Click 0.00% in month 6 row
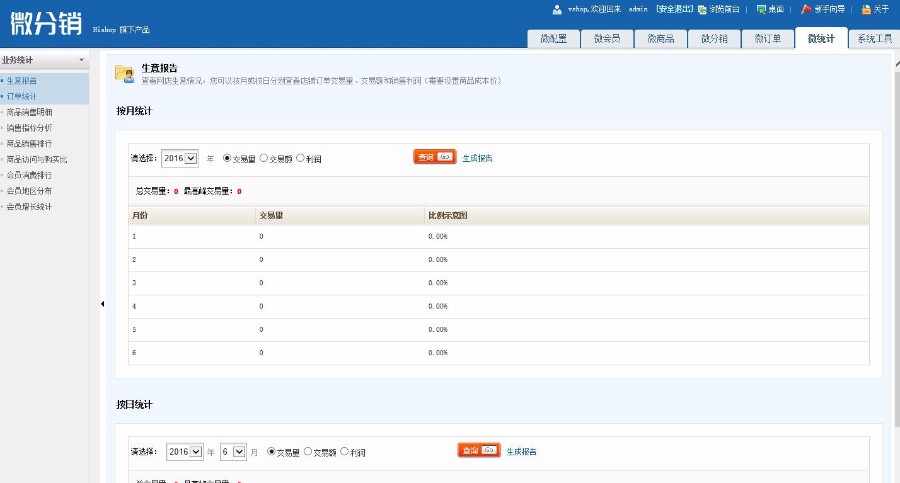 point(437,353)
